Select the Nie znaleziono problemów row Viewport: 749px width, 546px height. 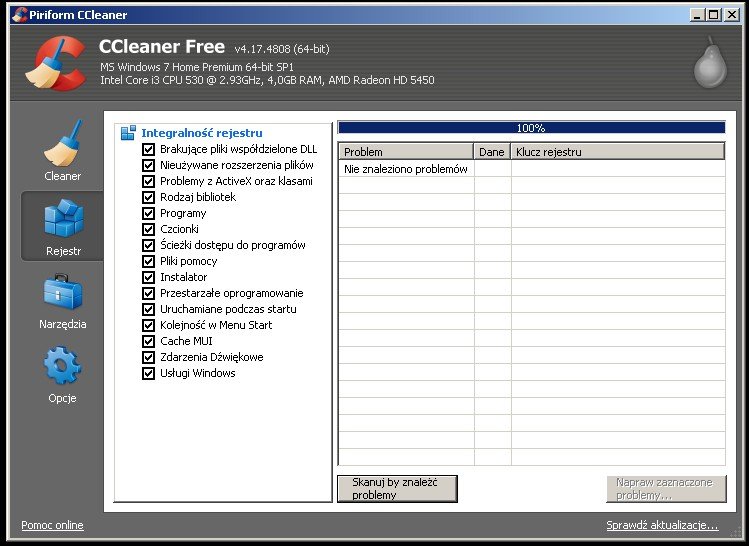pos(532,169)
